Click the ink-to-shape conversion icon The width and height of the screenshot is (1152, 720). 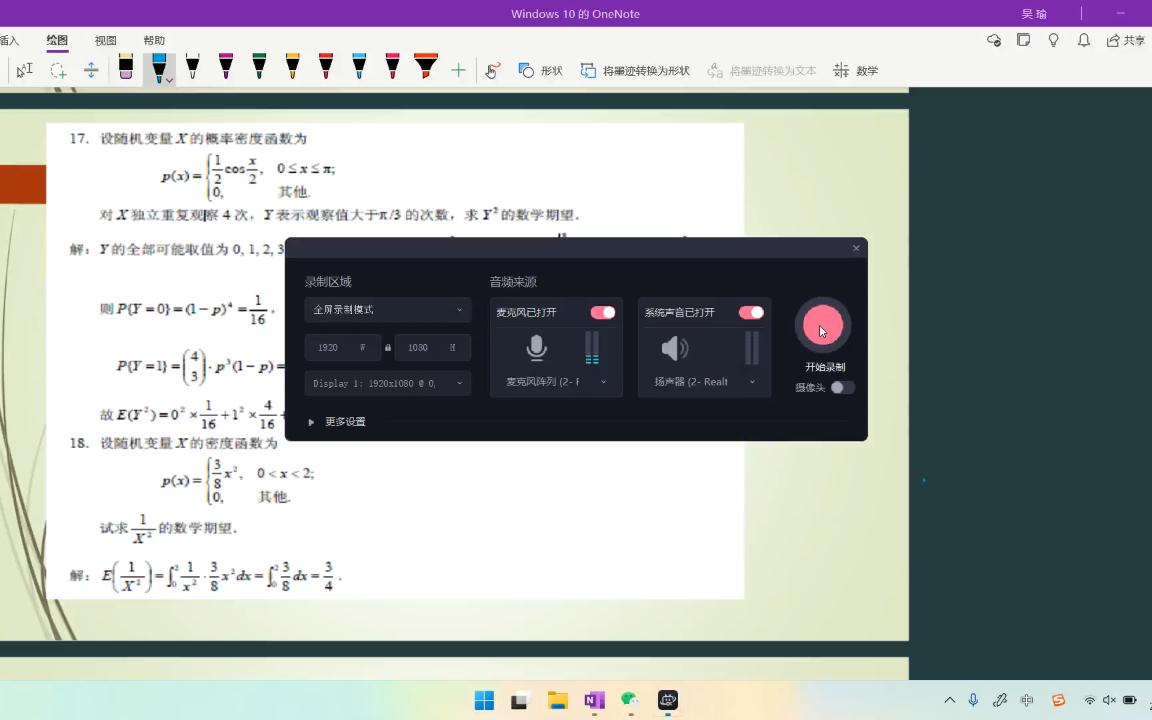(589, 70)
